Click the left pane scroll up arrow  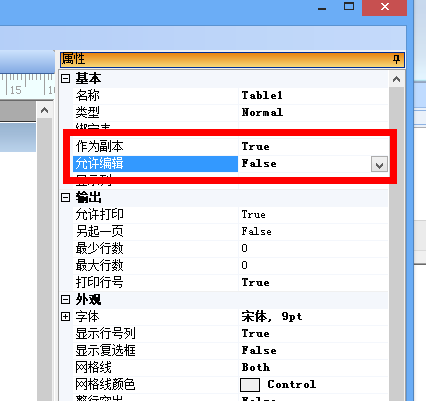pos(44,110)
